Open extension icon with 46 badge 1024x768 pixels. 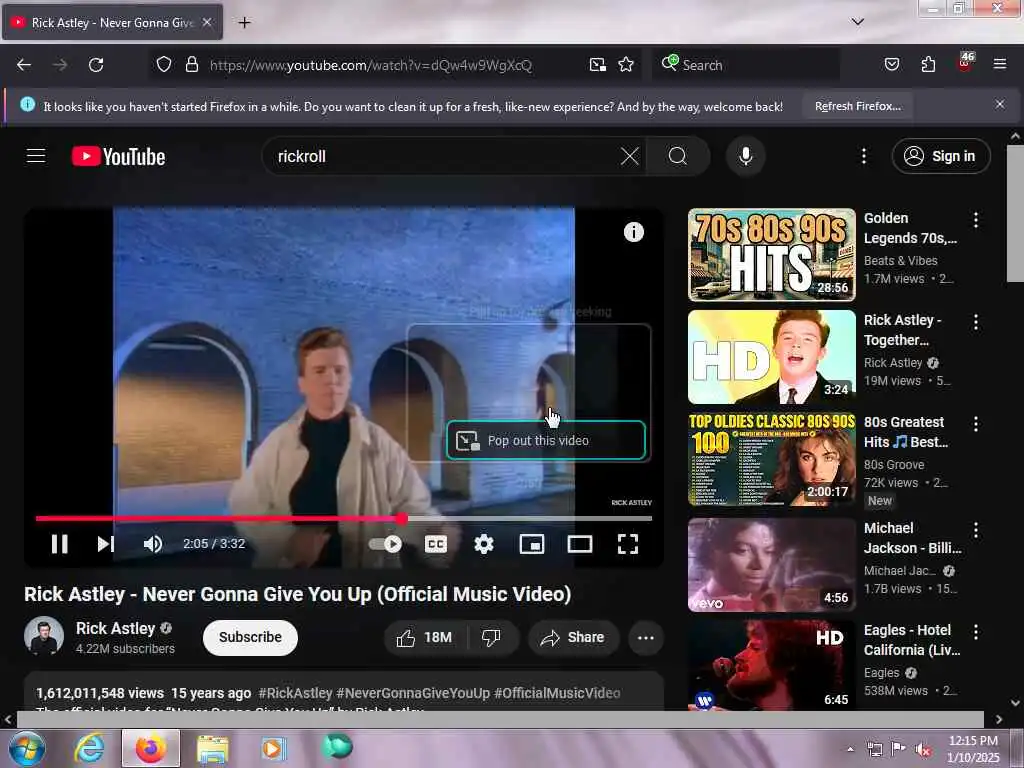pos(965,63)
